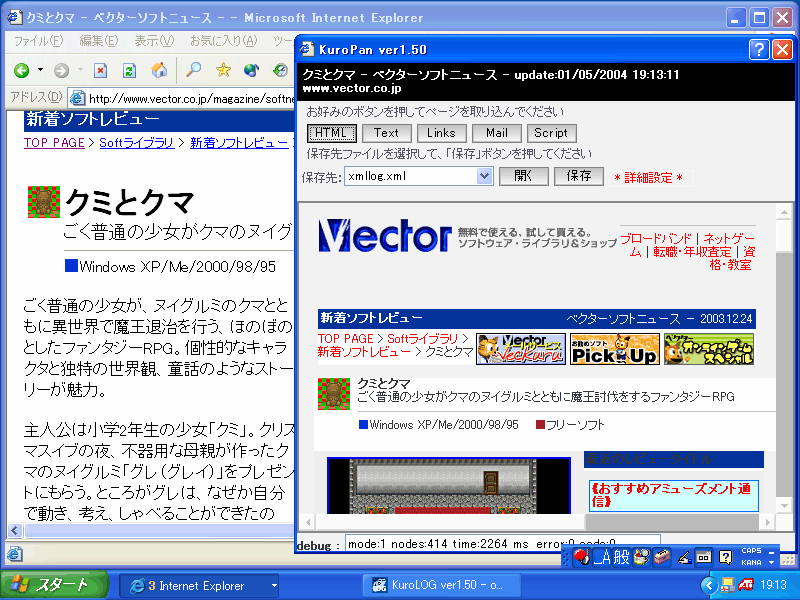Open the Media globe icon in IE toolbar
The width and height of the screenshot is (800, 600).
pyautogui.click(x=252, y=70)
